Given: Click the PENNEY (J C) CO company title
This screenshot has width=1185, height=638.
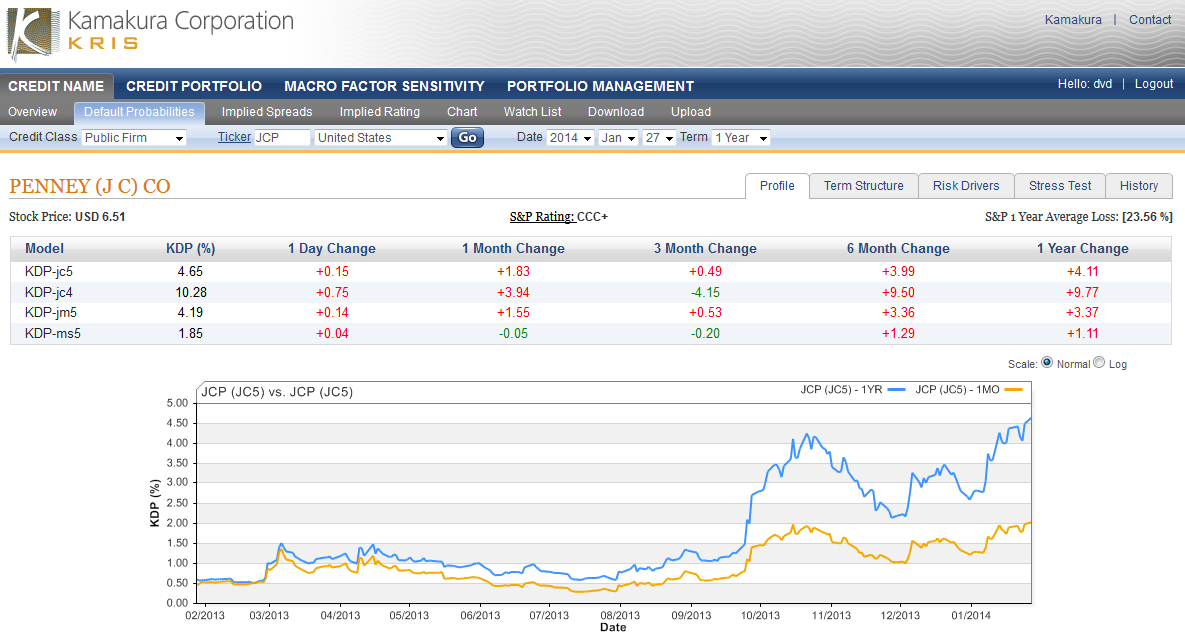Looking at the screenshot, I should coord(90,186).
